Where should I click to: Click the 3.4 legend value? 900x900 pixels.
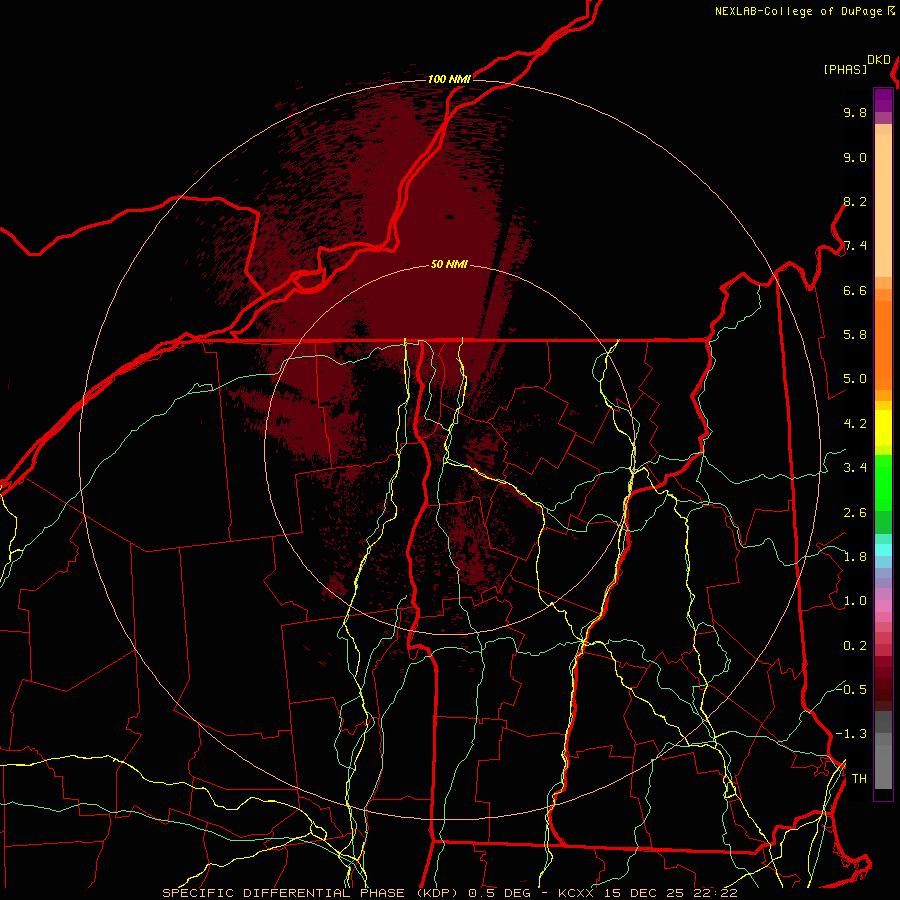855,468
